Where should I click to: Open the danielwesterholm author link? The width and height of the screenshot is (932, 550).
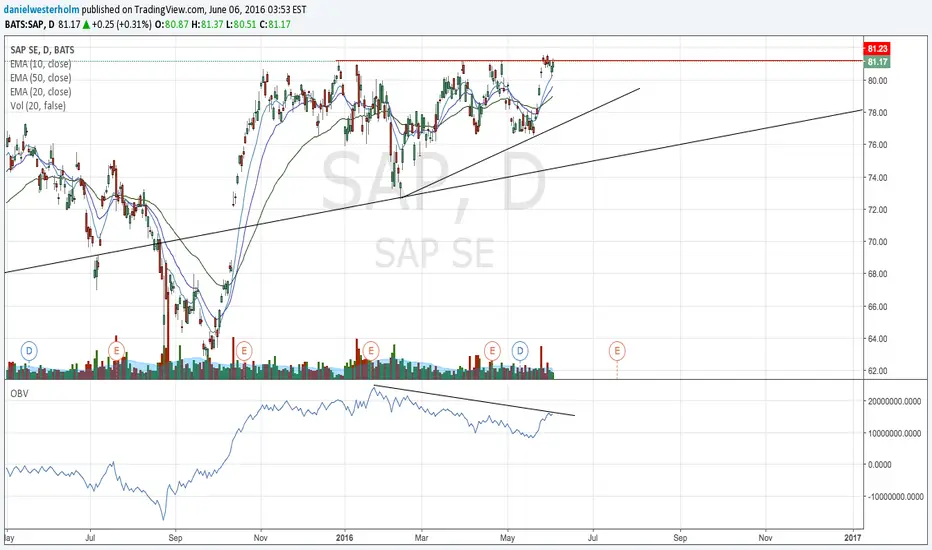[42, 10]
